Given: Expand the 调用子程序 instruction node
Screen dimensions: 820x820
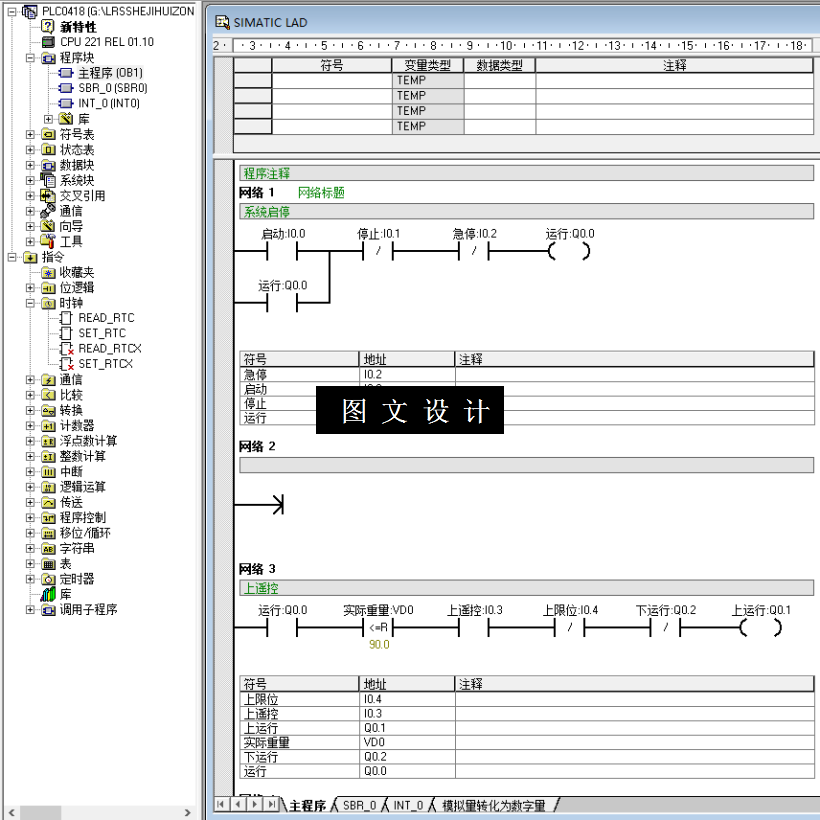Looking at the screenshot, I should [x=30, y=609].
